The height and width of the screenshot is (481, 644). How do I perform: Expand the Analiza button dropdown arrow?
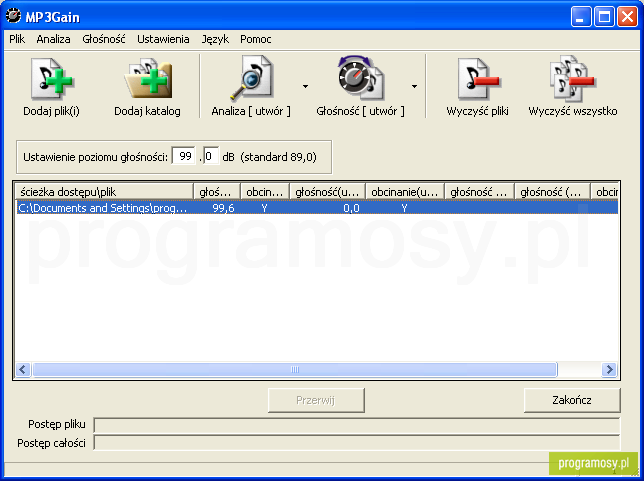tap(305, 86)
